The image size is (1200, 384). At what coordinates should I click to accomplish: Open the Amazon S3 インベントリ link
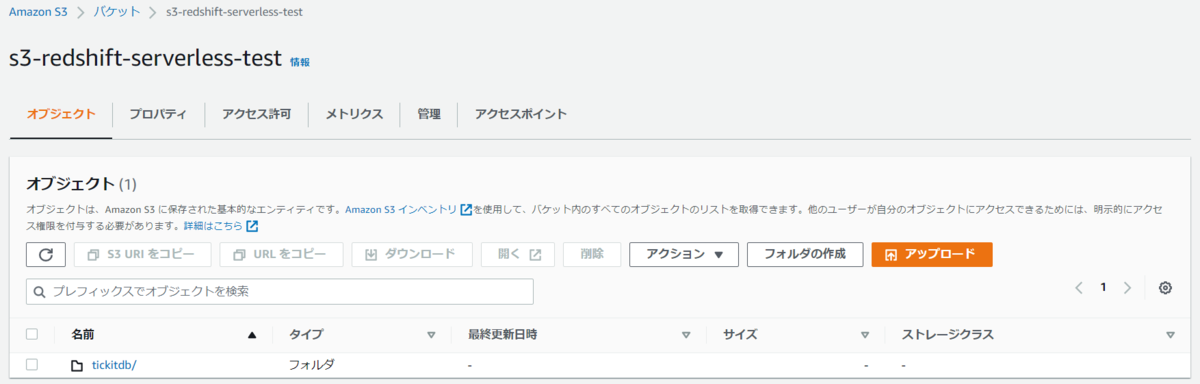401,210
